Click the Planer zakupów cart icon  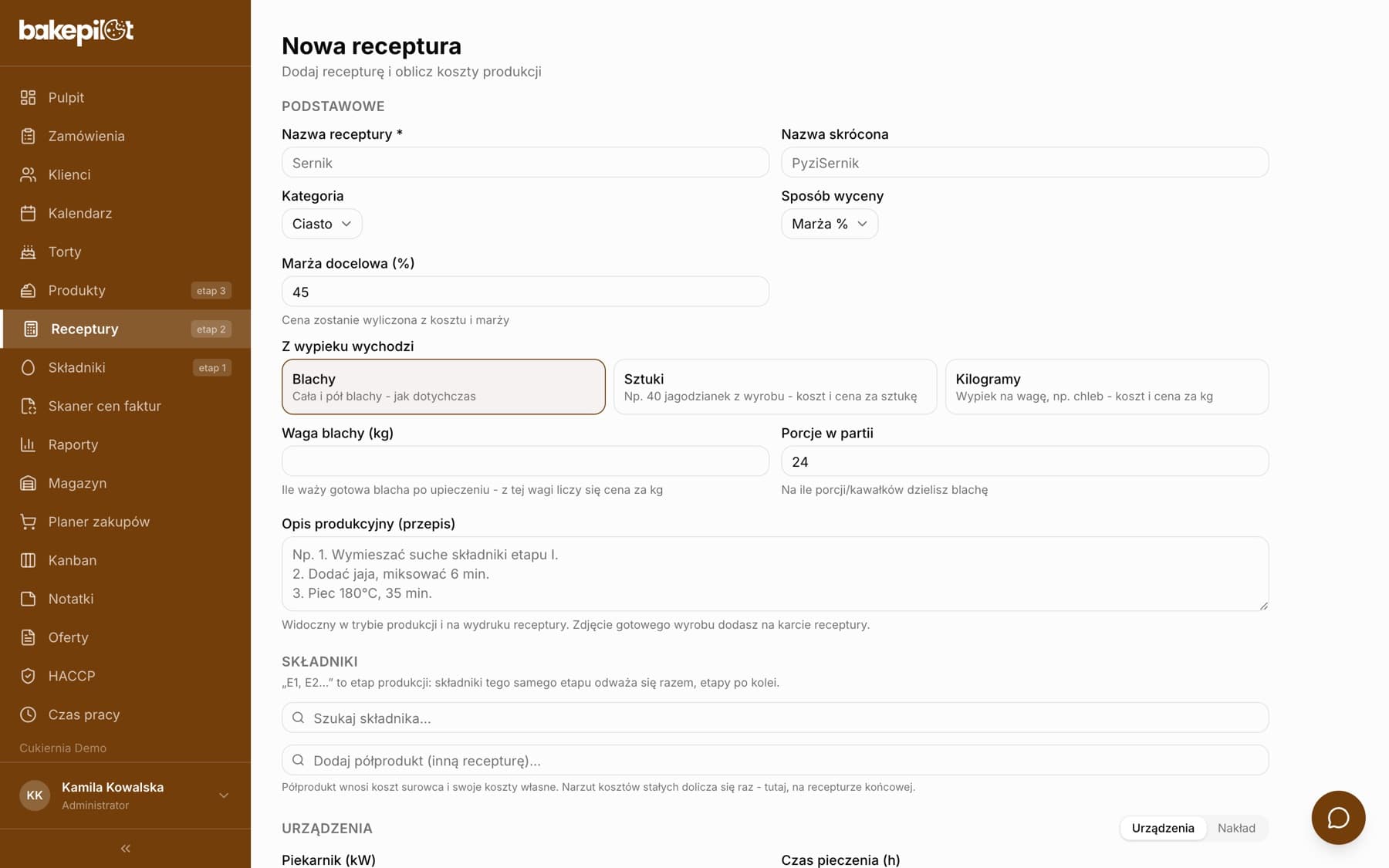point(29,522)
